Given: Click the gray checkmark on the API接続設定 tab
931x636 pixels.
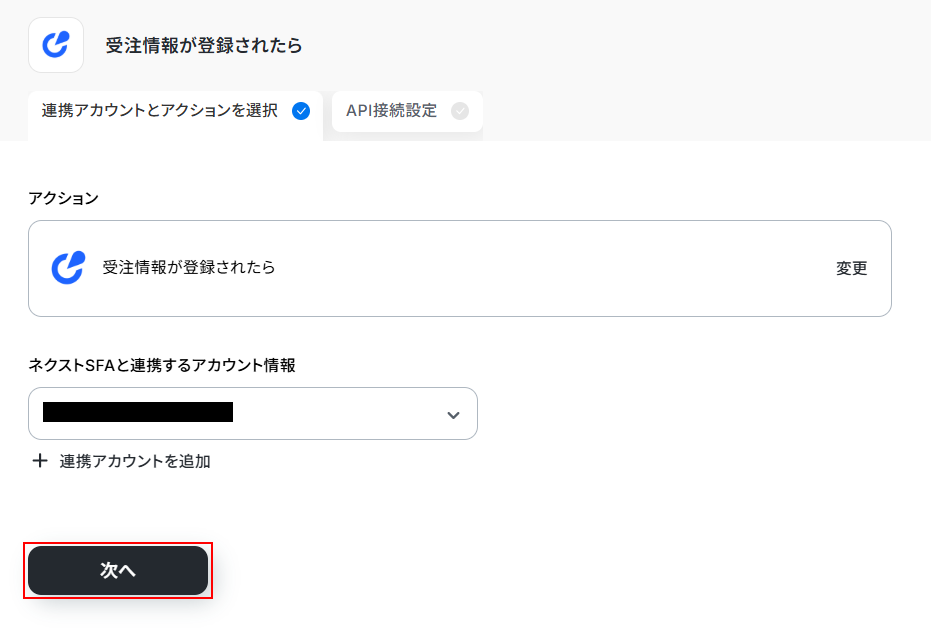Looking at the screenshot, I should pyautogui.click(x=459, y=111).
